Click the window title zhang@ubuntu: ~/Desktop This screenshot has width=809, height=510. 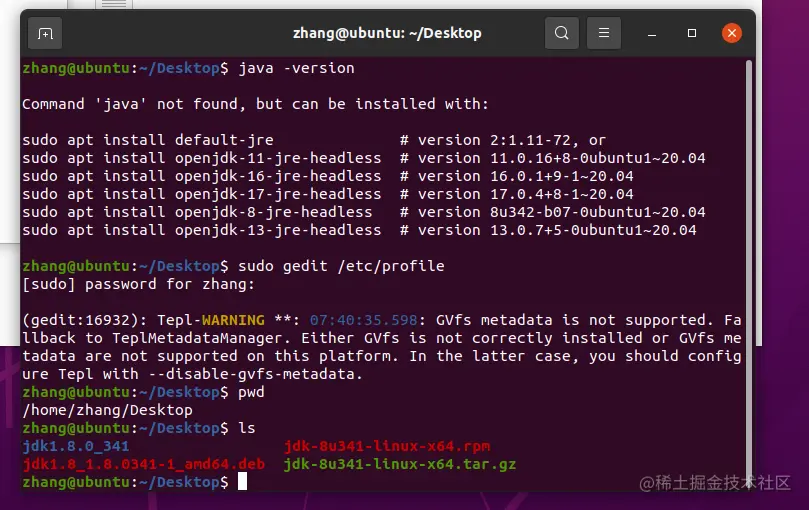(387, 33)
